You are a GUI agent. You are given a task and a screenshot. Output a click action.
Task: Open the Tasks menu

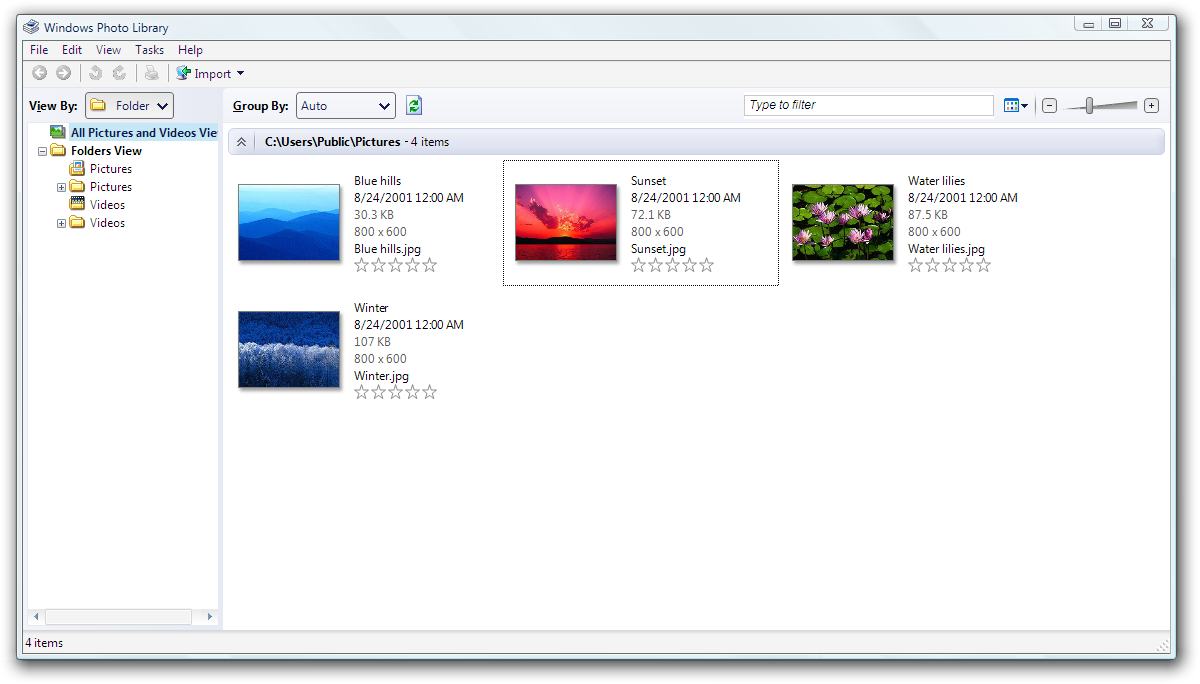pyautogui.click(x=149, y=50)
